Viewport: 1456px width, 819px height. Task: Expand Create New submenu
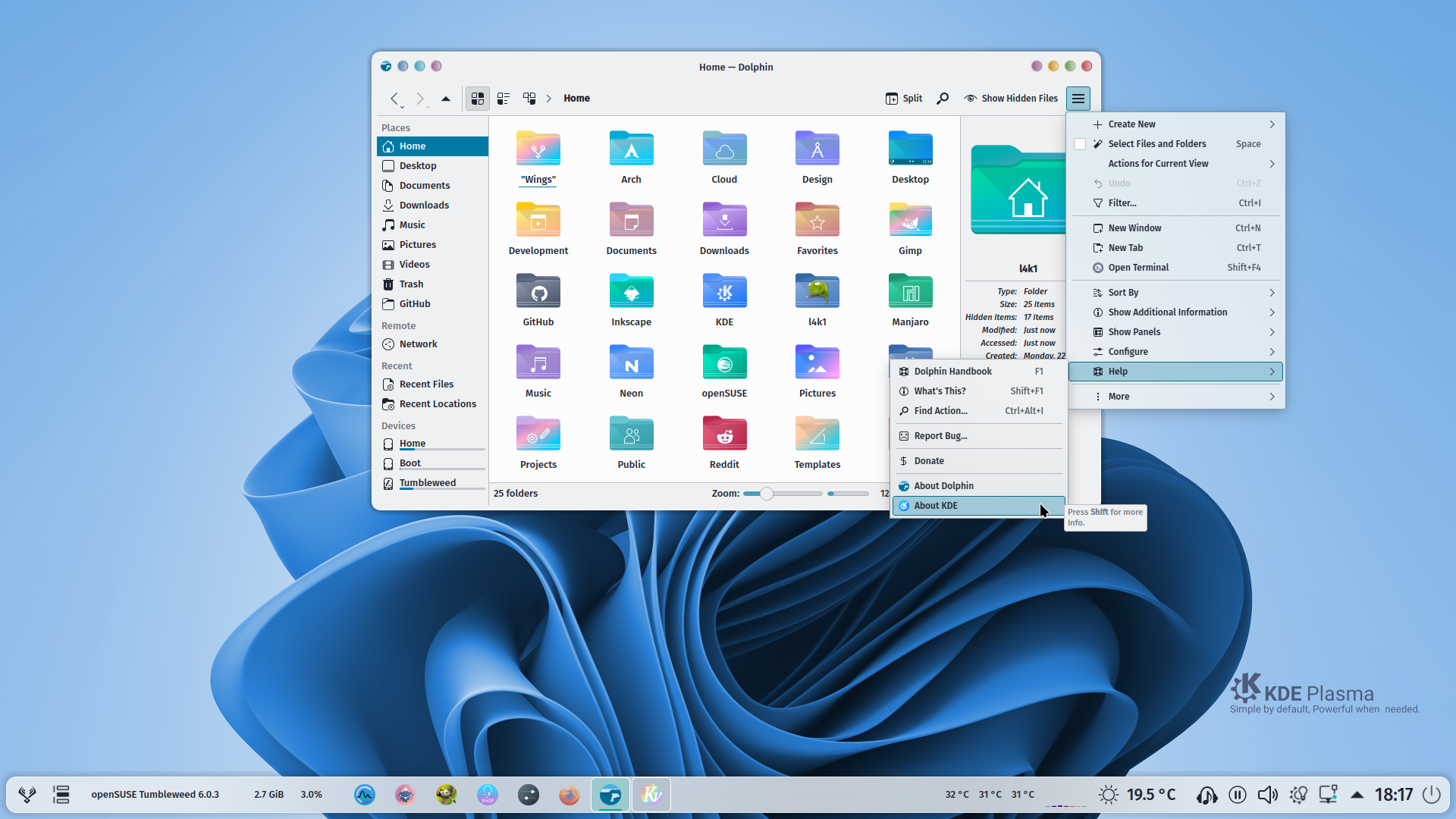point(1175,124)
